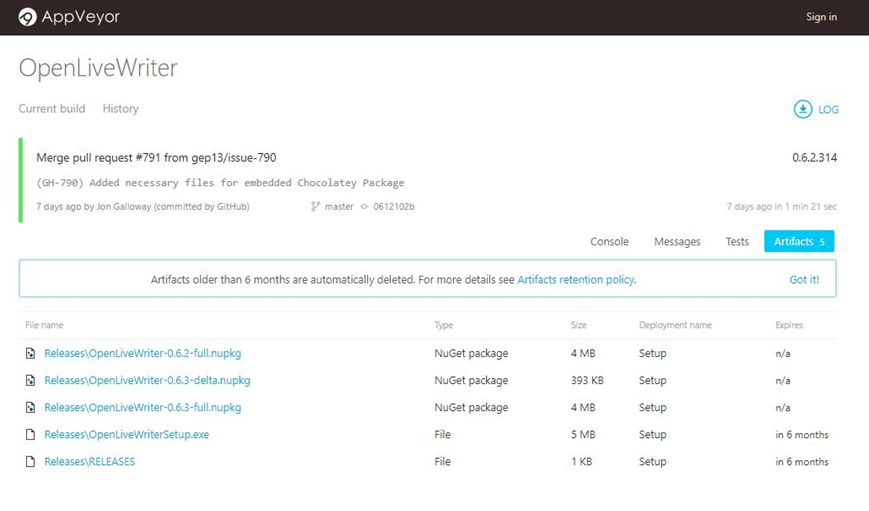Image resolution: width=869 pixels, height=511 pixels.
Task: Download Releases\OpenLiveWriterSetup.exe
Action: pos(126,435)
